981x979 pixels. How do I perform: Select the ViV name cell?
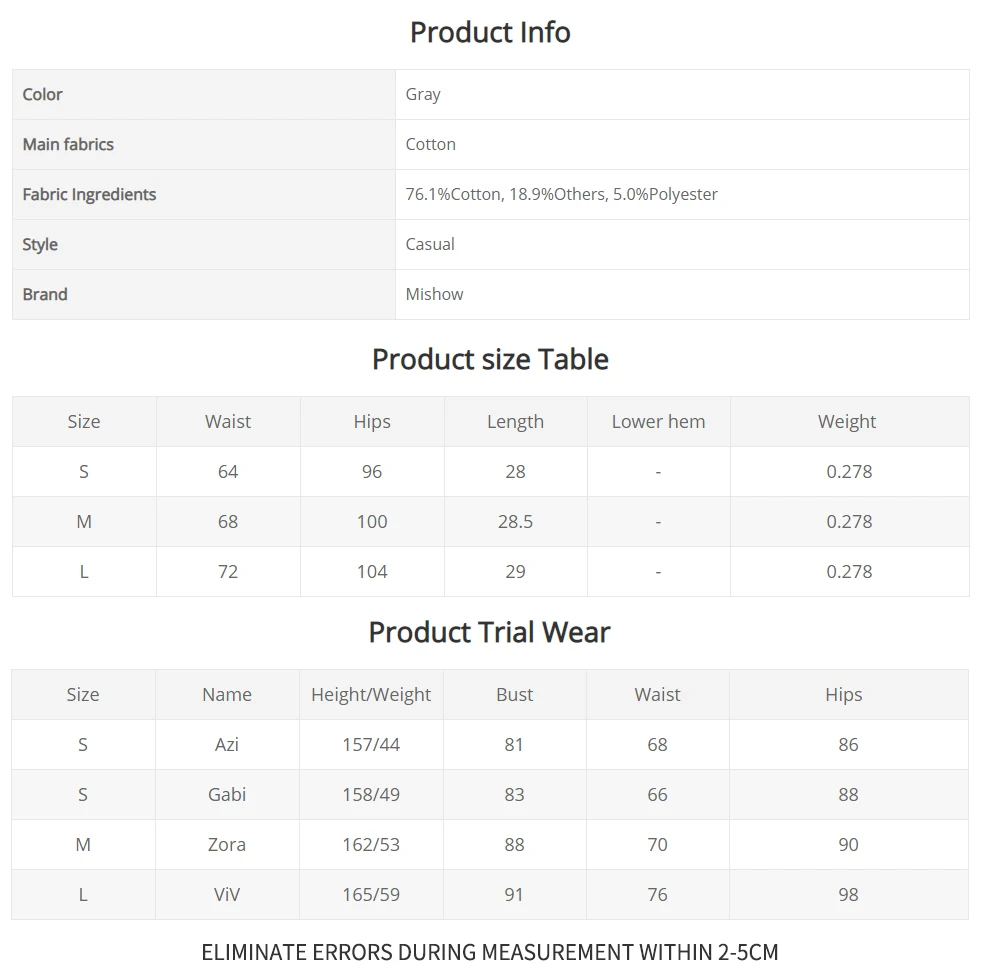[x=227, y=895]
